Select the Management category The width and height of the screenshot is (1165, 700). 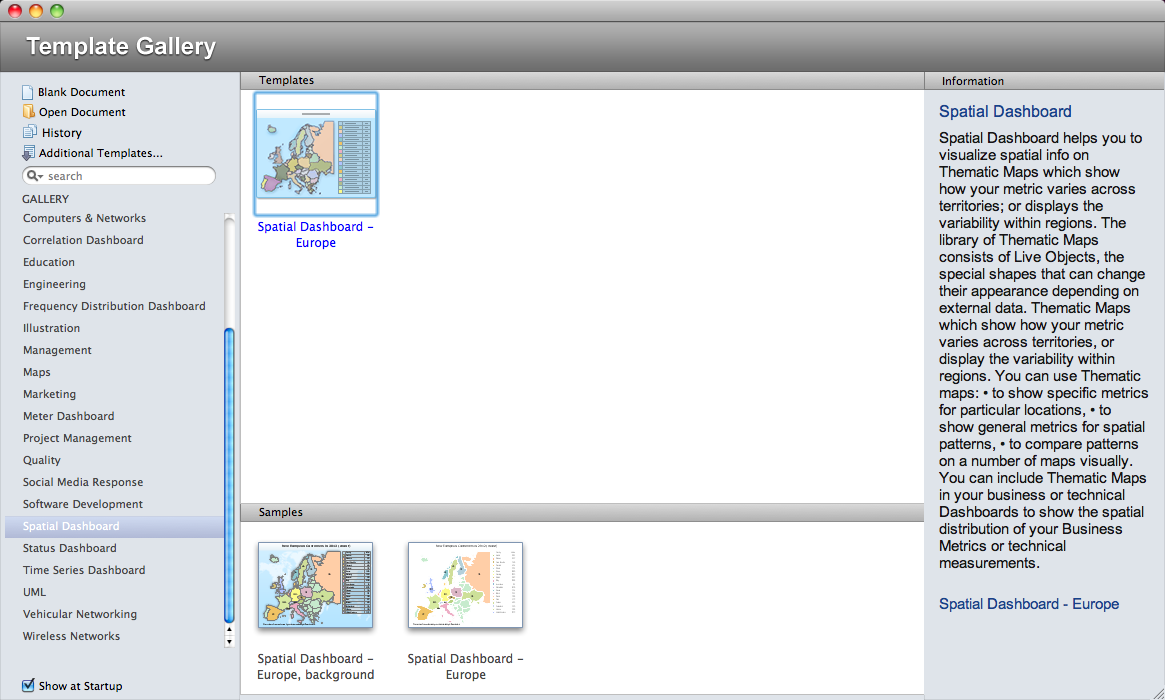[x=57, y=350]
